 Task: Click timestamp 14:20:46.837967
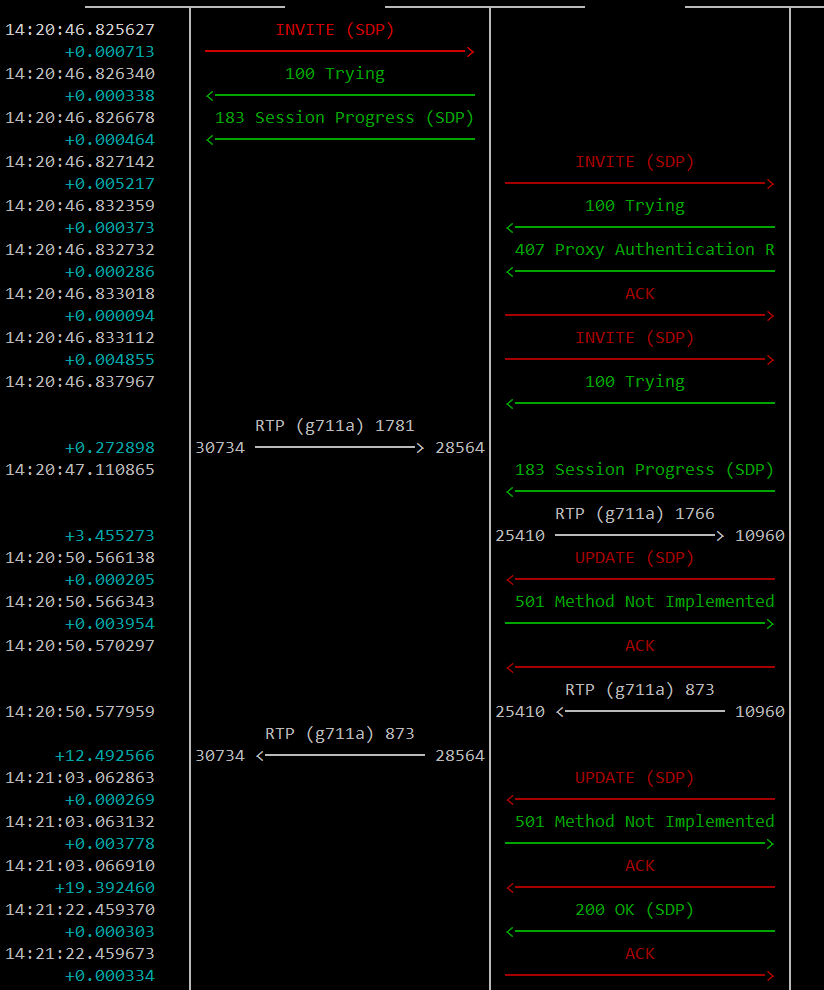80,382
